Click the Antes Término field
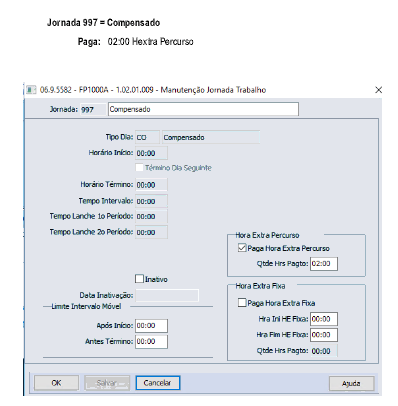This screenshot has width=398, height=406. 151,342
